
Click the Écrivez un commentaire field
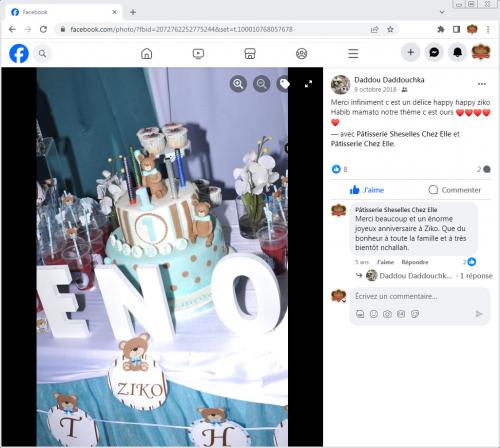point(396,296)
